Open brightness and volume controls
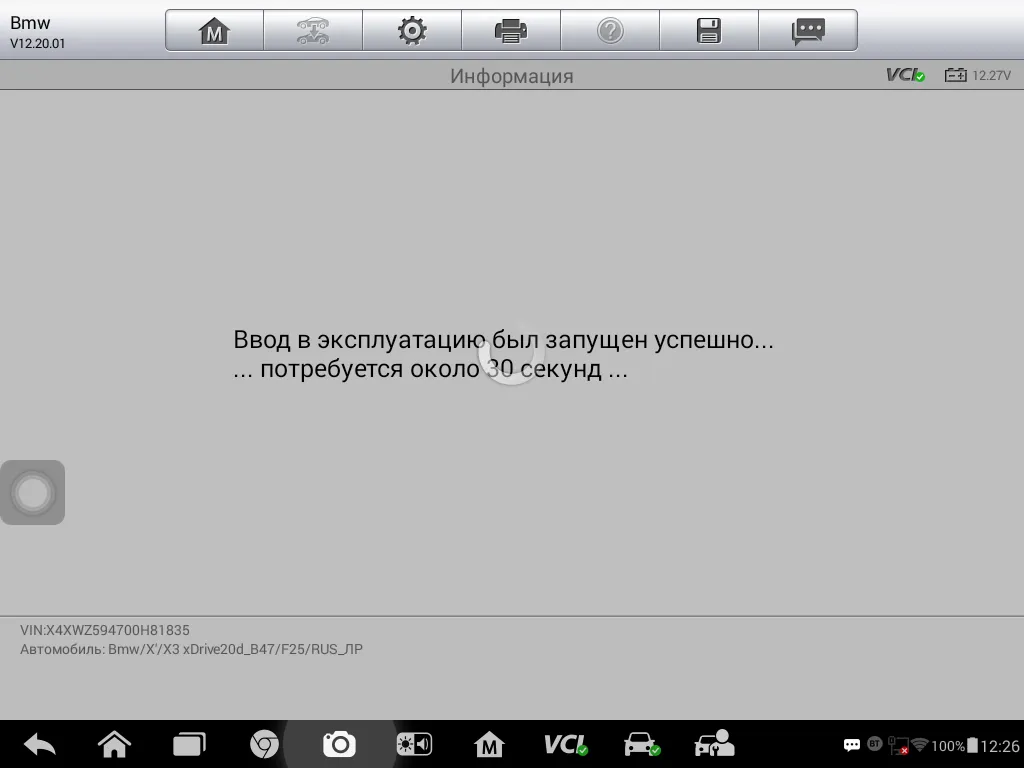1024x768 pixels. coord(414,744)
